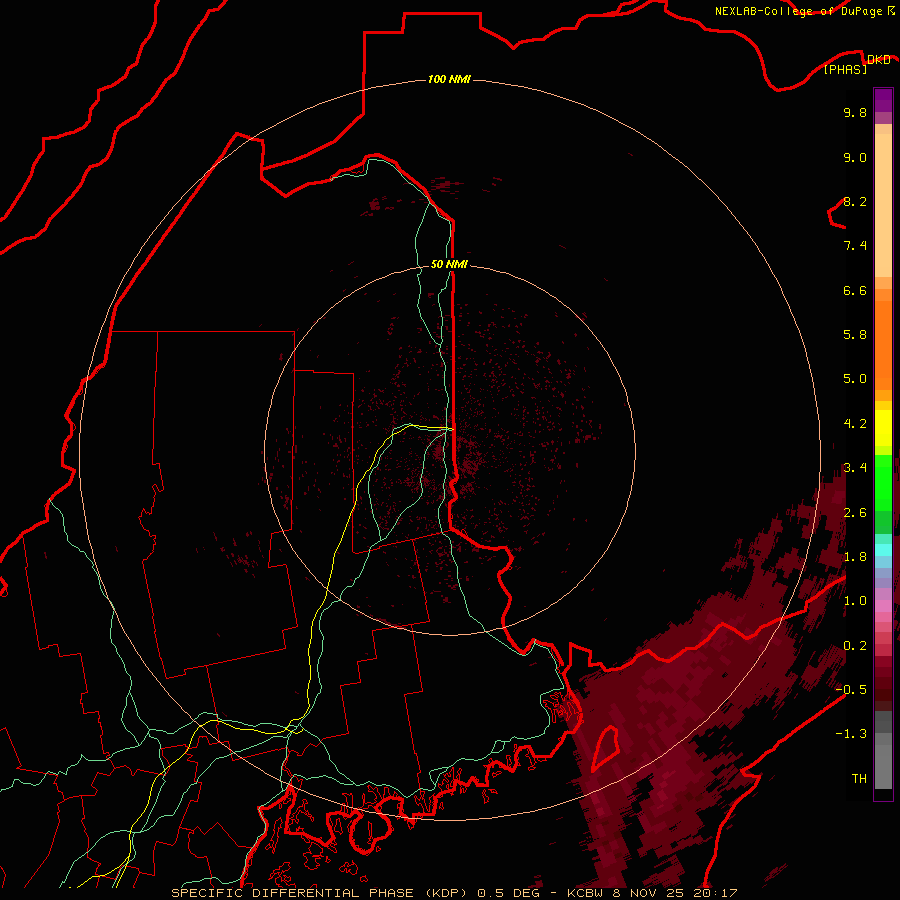Viewport: 900px width, 900px height.
Task: Pick the pink band of the color bar
Action: pyautogui.click(x=883, y=606)
